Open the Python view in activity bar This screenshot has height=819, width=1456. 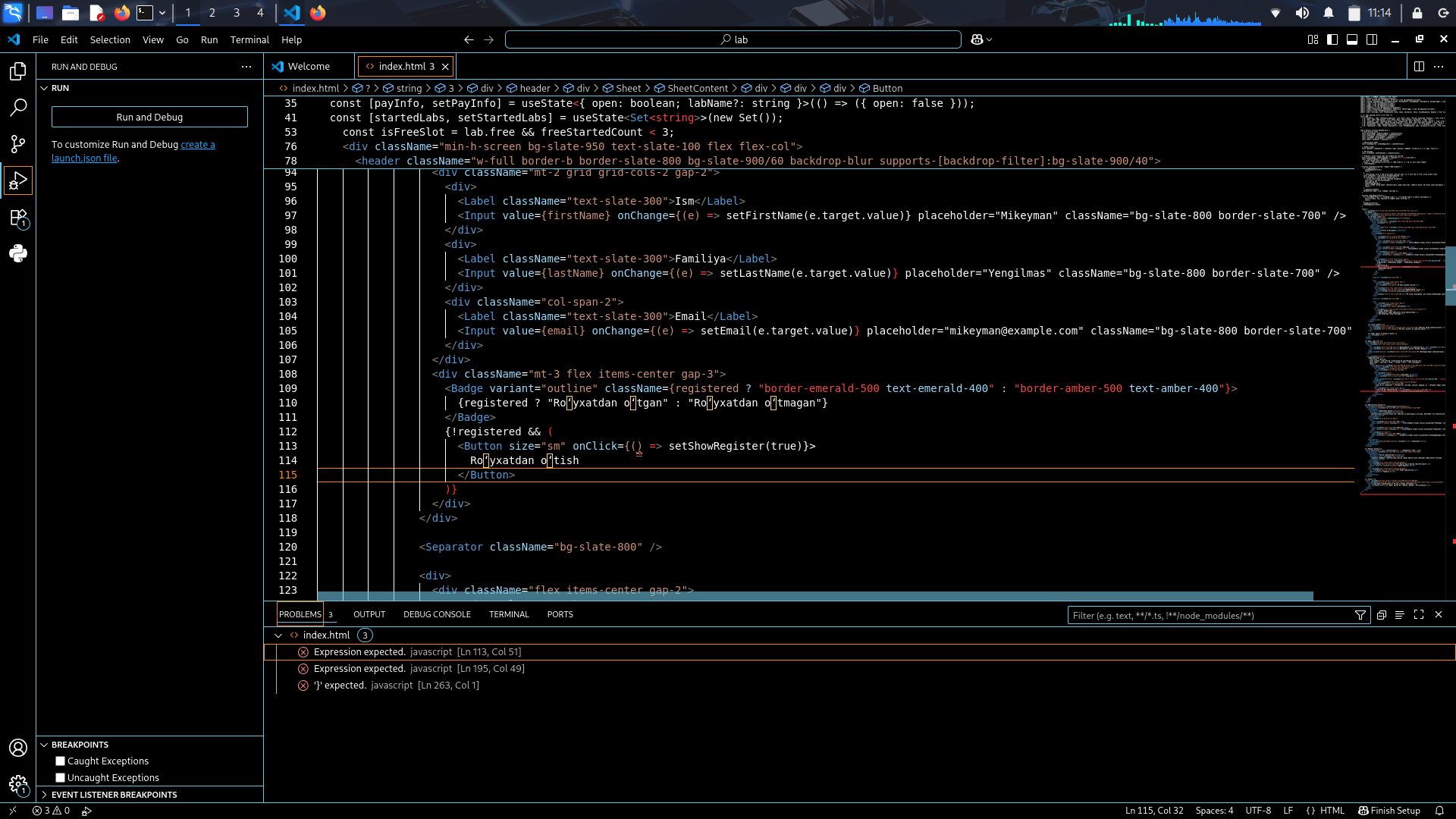pyautogui.click(x=18, y=253)
